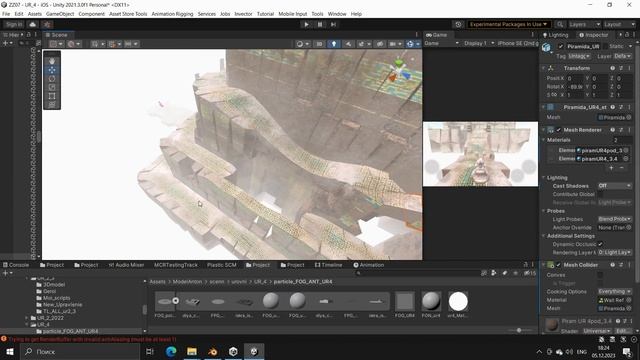This screenshot has height=360, width=640.
Task: Open the Invector menu
Action: [x=243, y=14]
